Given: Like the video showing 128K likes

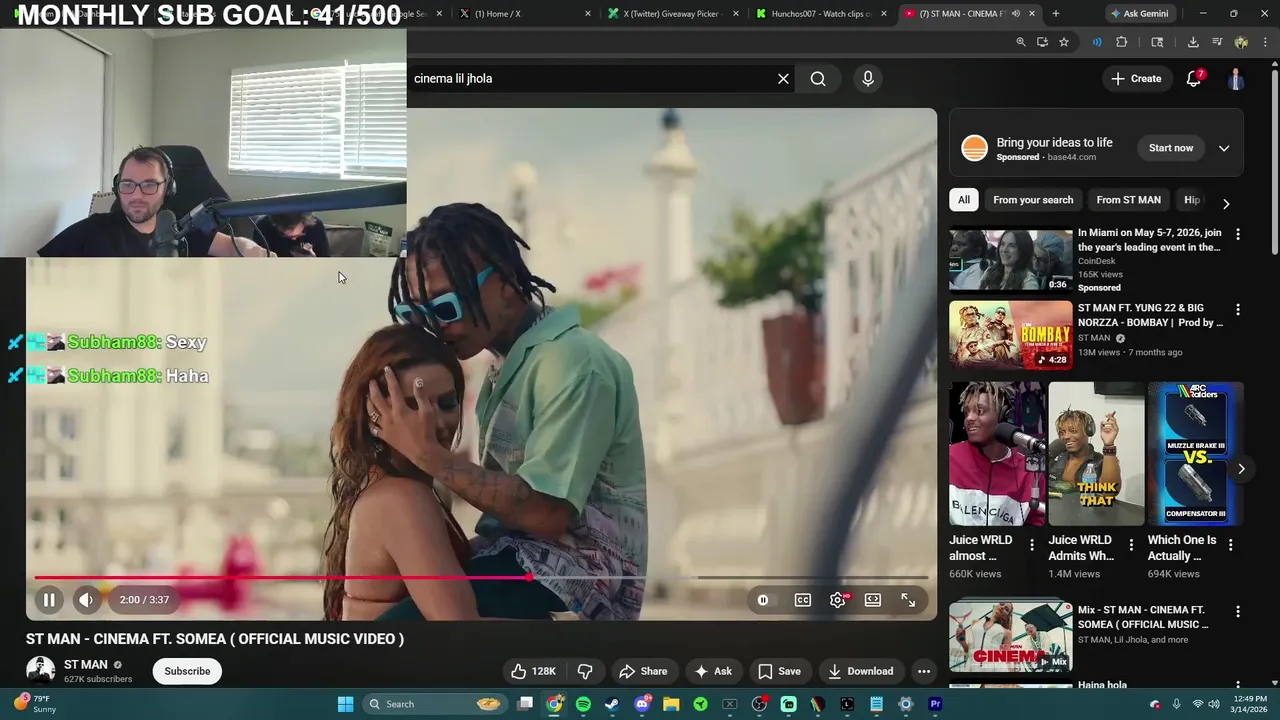Looking at the screenshot, I should pyautogui.click(x=534, y=671).
